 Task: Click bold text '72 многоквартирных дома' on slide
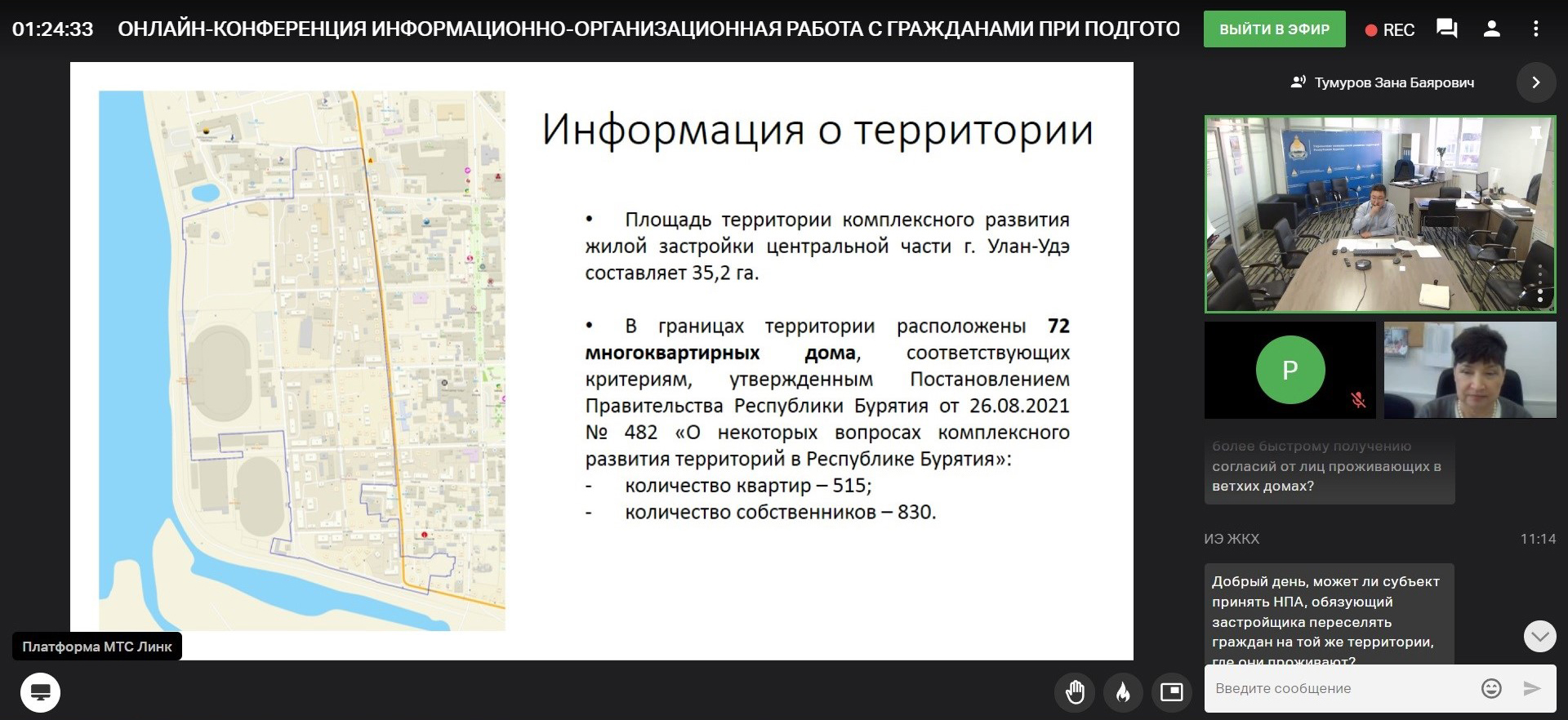[827, 340]
